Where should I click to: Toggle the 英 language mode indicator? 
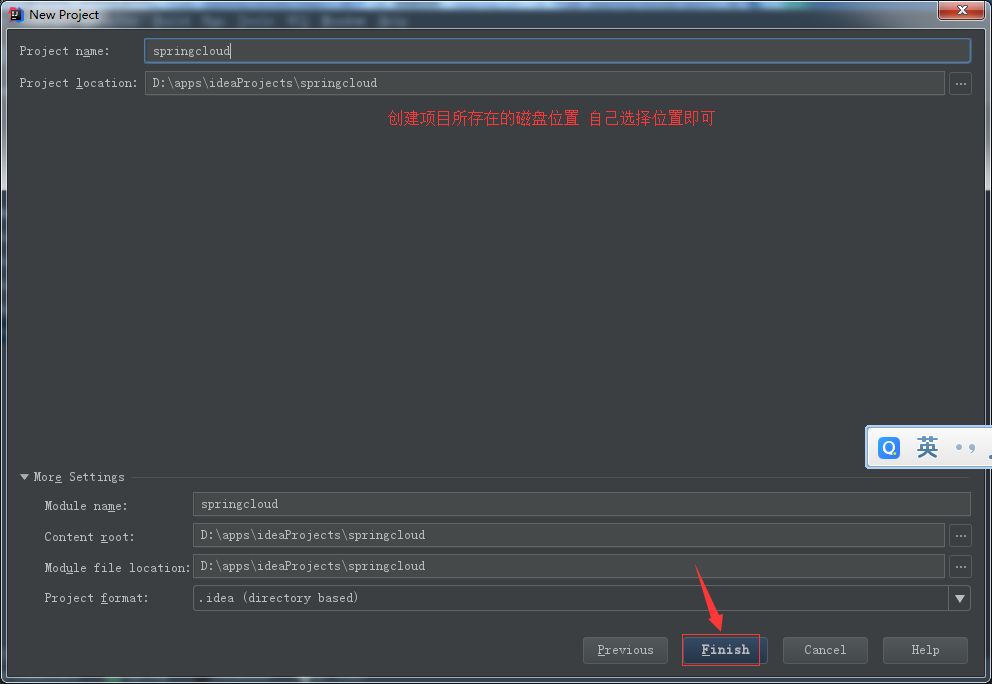pyautogui.click(x=927, y=447)
